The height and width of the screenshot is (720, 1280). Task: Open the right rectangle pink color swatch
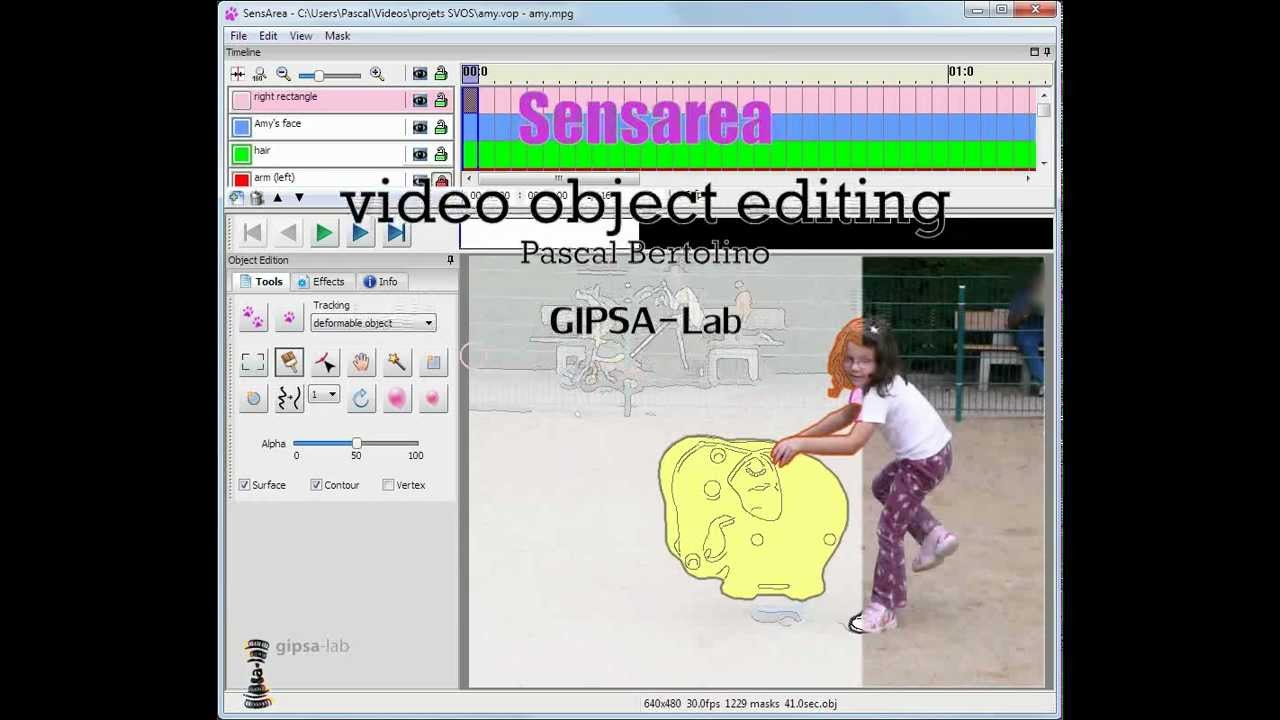[x=241, y=100]
